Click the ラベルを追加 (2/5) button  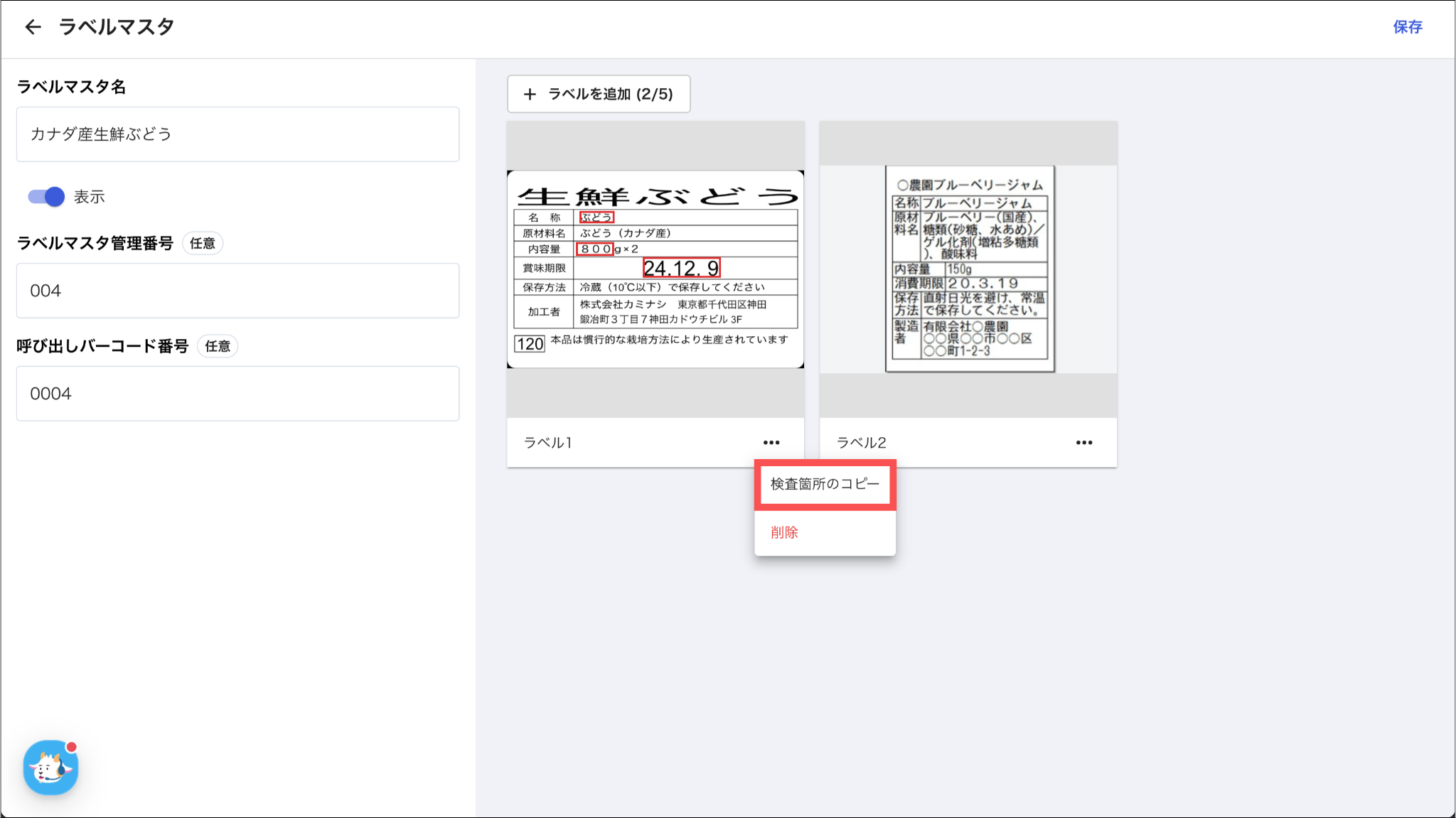click(x=599, y=94)
